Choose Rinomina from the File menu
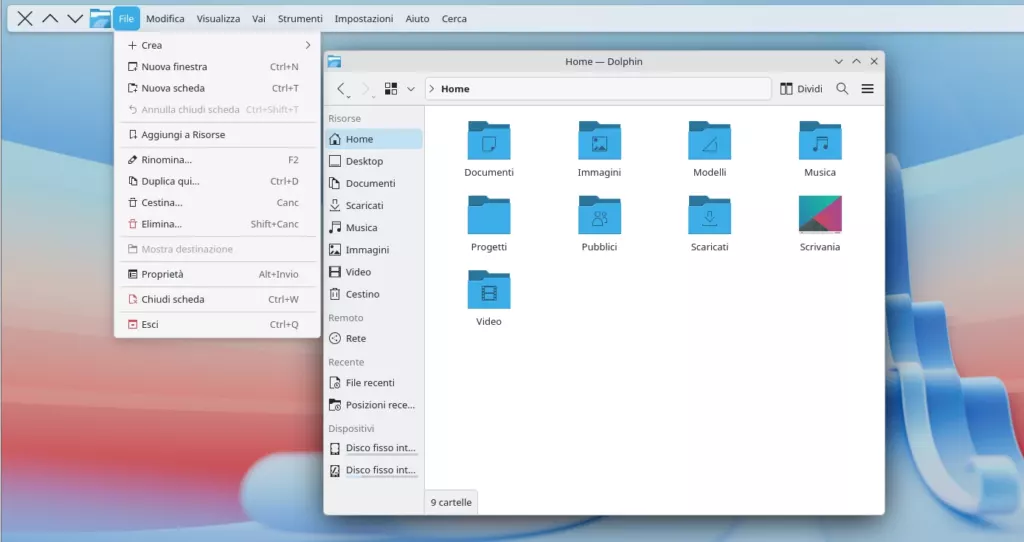 (x=217, y=159)
